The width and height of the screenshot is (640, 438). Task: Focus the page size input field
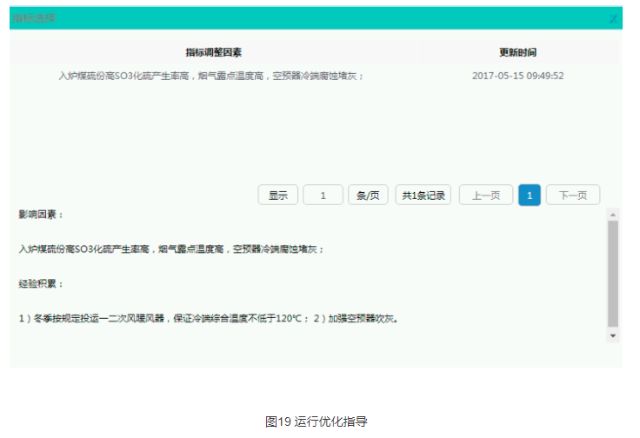click(x=323, y=196)
